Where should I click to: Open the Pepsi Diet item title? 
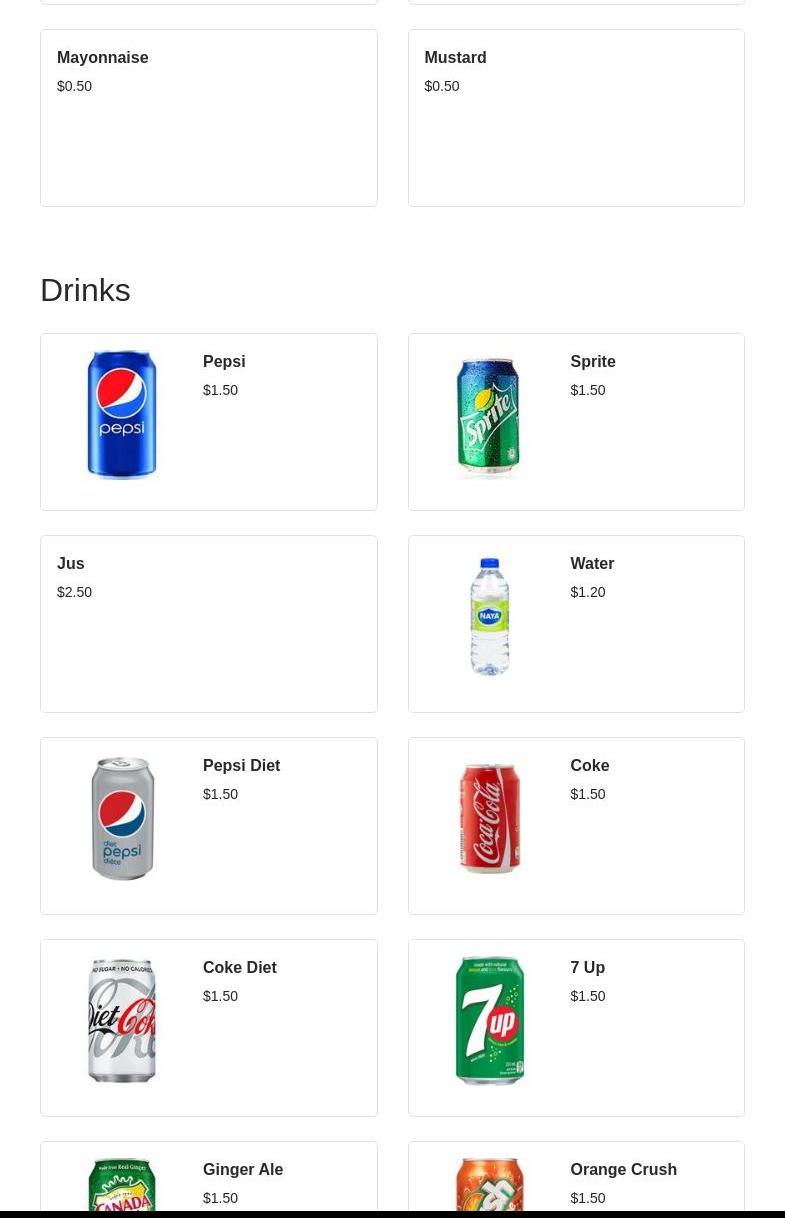241,766
